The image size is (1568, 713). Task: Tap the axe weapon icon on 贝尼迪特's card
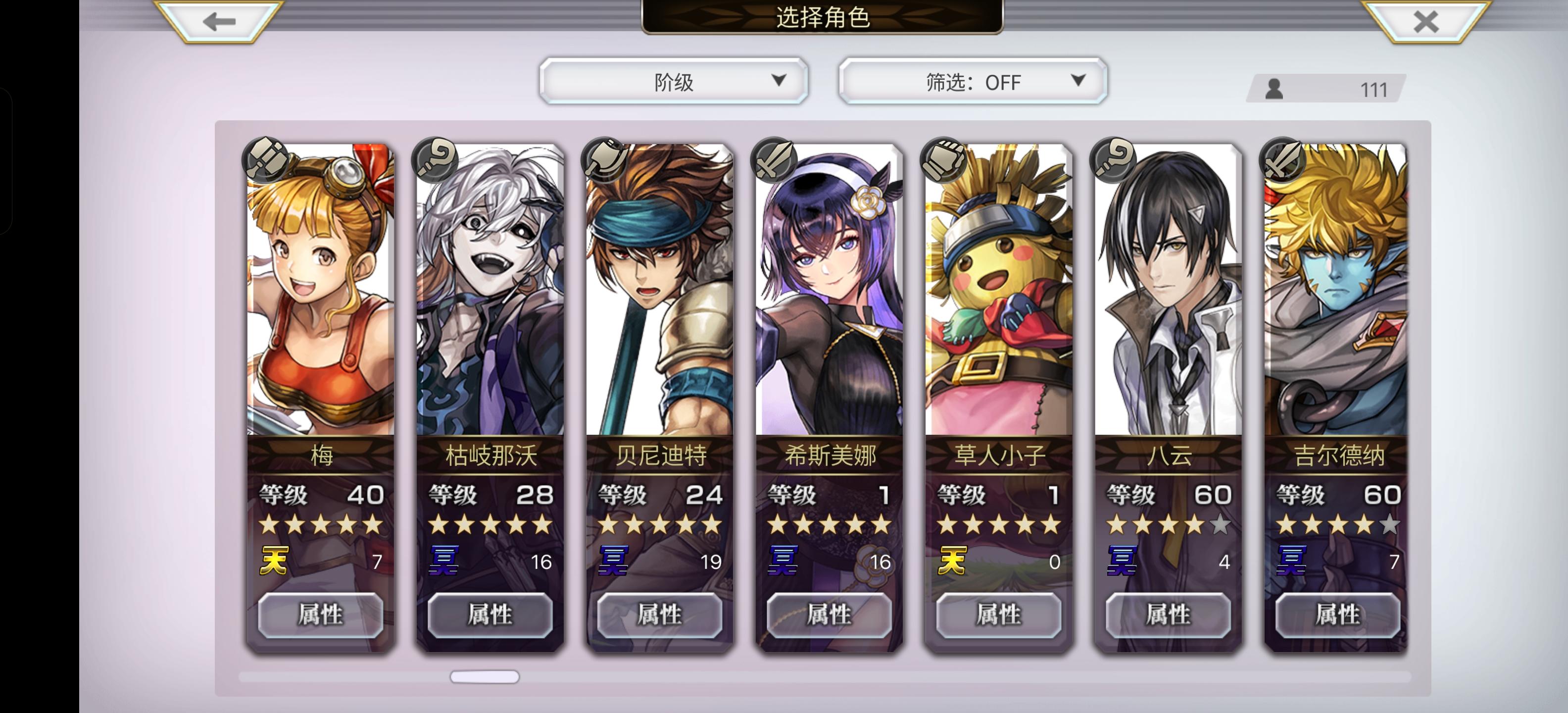point(604,159)
